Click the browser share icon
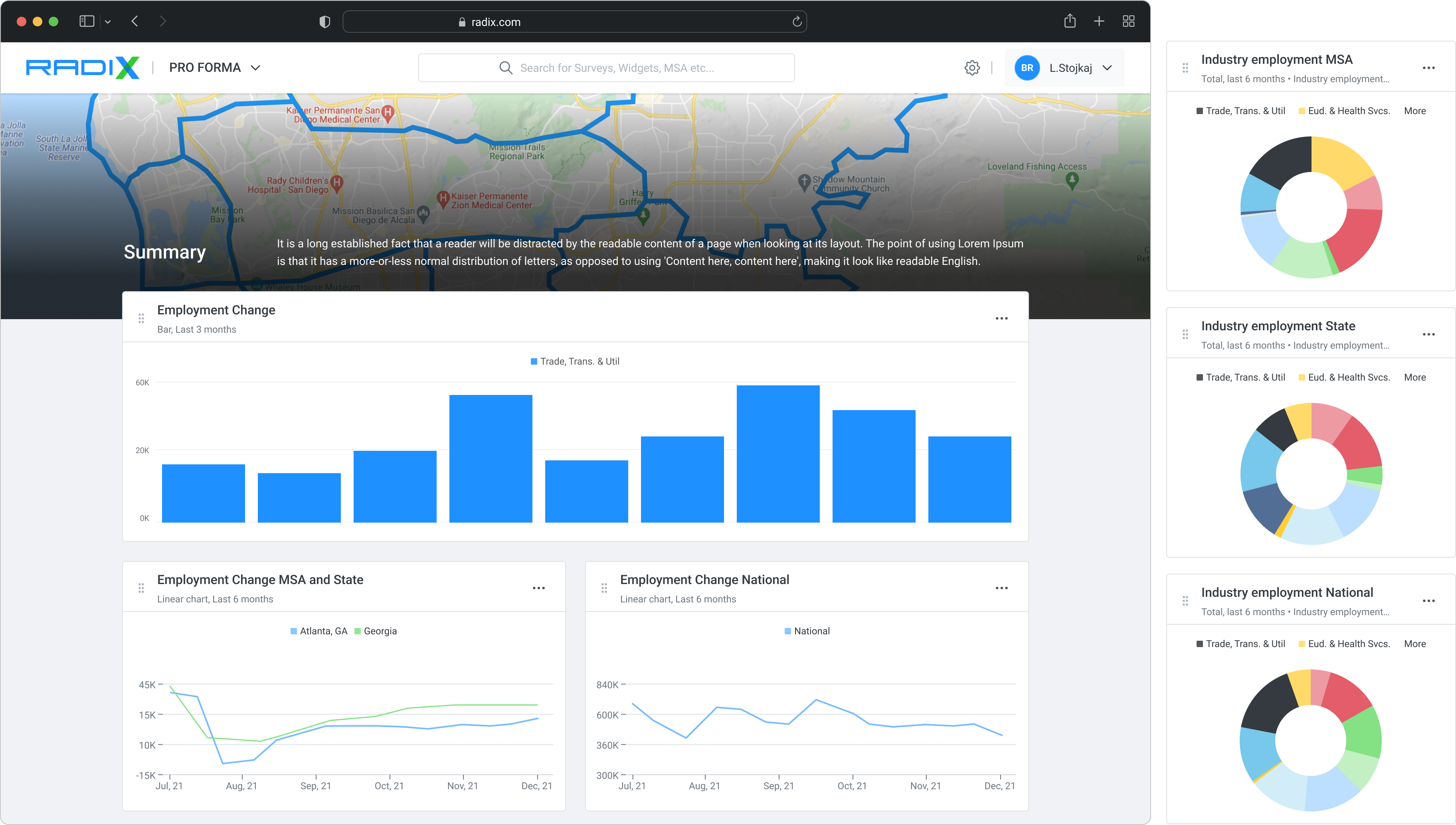Image resolution: width=1456 pixels, height=825 pixels. [x=1070, y=22]
